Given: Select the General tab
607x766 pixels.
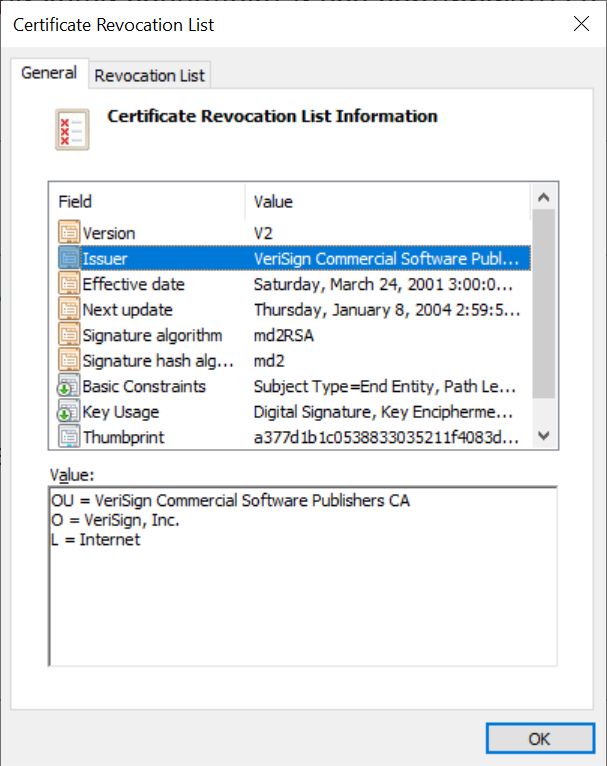Looking at the screenshot, I should (49, 73).
